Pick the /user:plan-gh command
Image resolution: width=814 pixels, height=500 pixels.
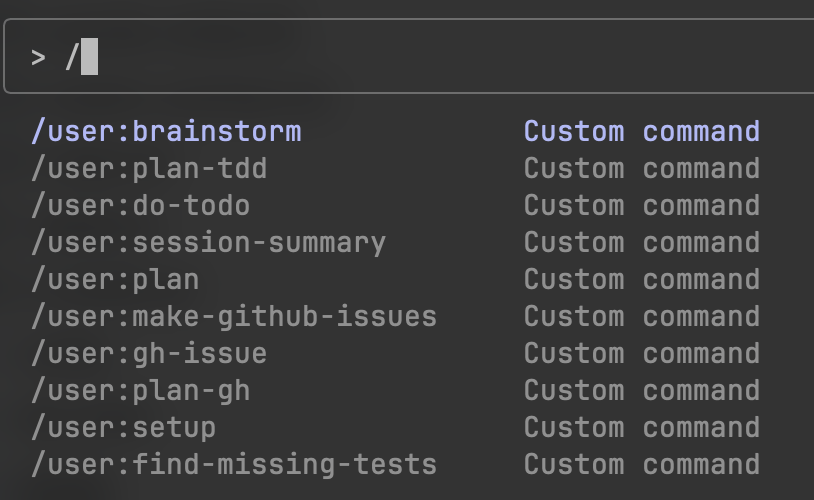click(x=140, y=391)
